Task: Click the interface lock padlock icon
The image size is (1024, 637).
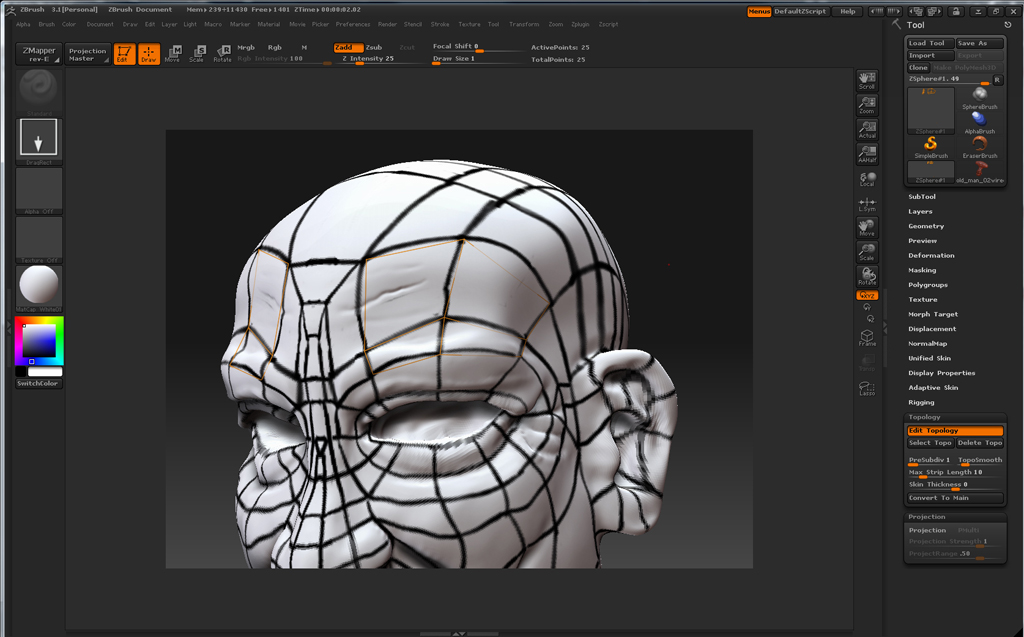Action: pos(955,11)
